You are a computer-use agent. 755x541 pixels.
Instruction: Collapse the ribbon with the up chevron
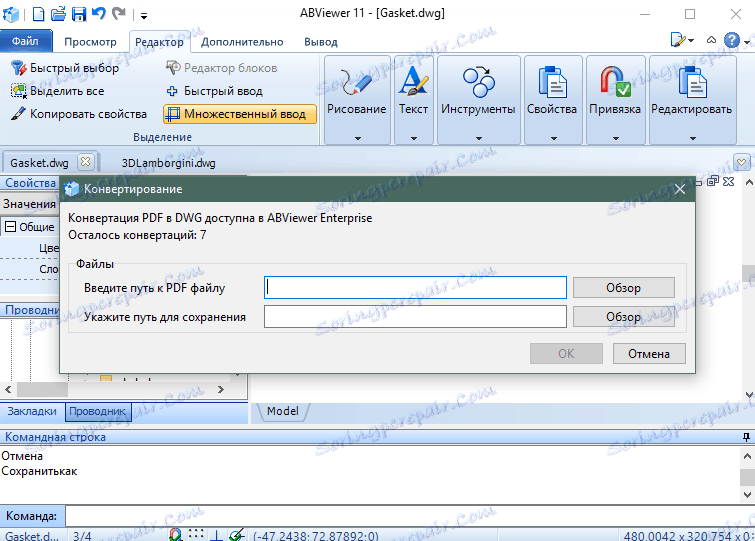point(711,40)
